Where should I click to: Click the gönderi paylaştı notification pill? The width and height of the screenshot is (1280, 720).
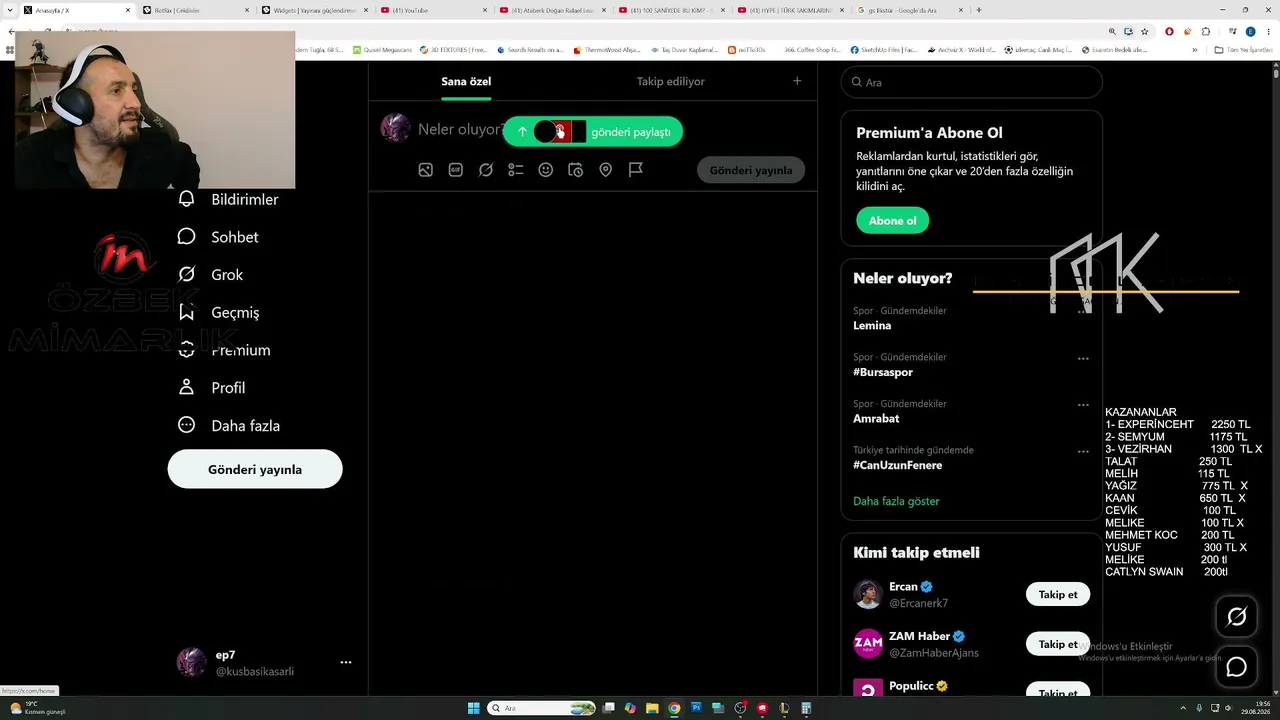(x=593, y=131)
